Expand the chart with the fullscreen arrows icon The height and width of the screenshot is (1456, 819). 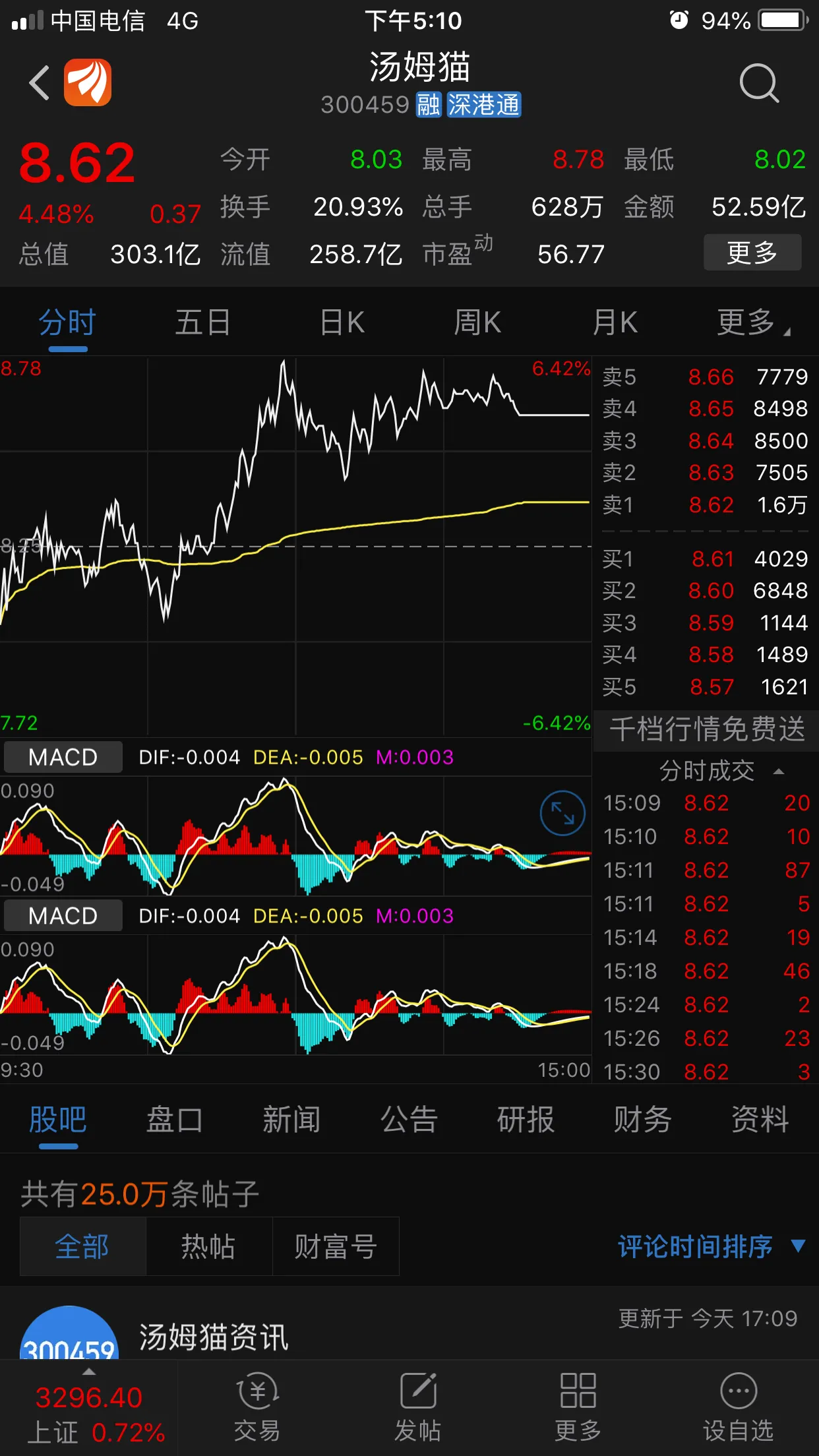pos(562,813)
